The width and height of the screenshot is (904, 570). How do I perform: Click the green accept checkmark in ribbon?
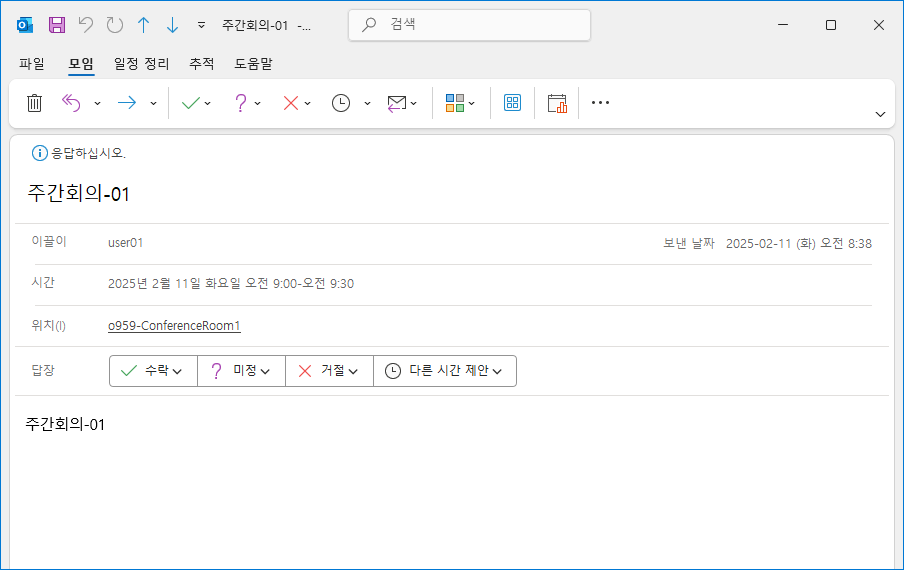pyautogui.click(x=190, y=103)
